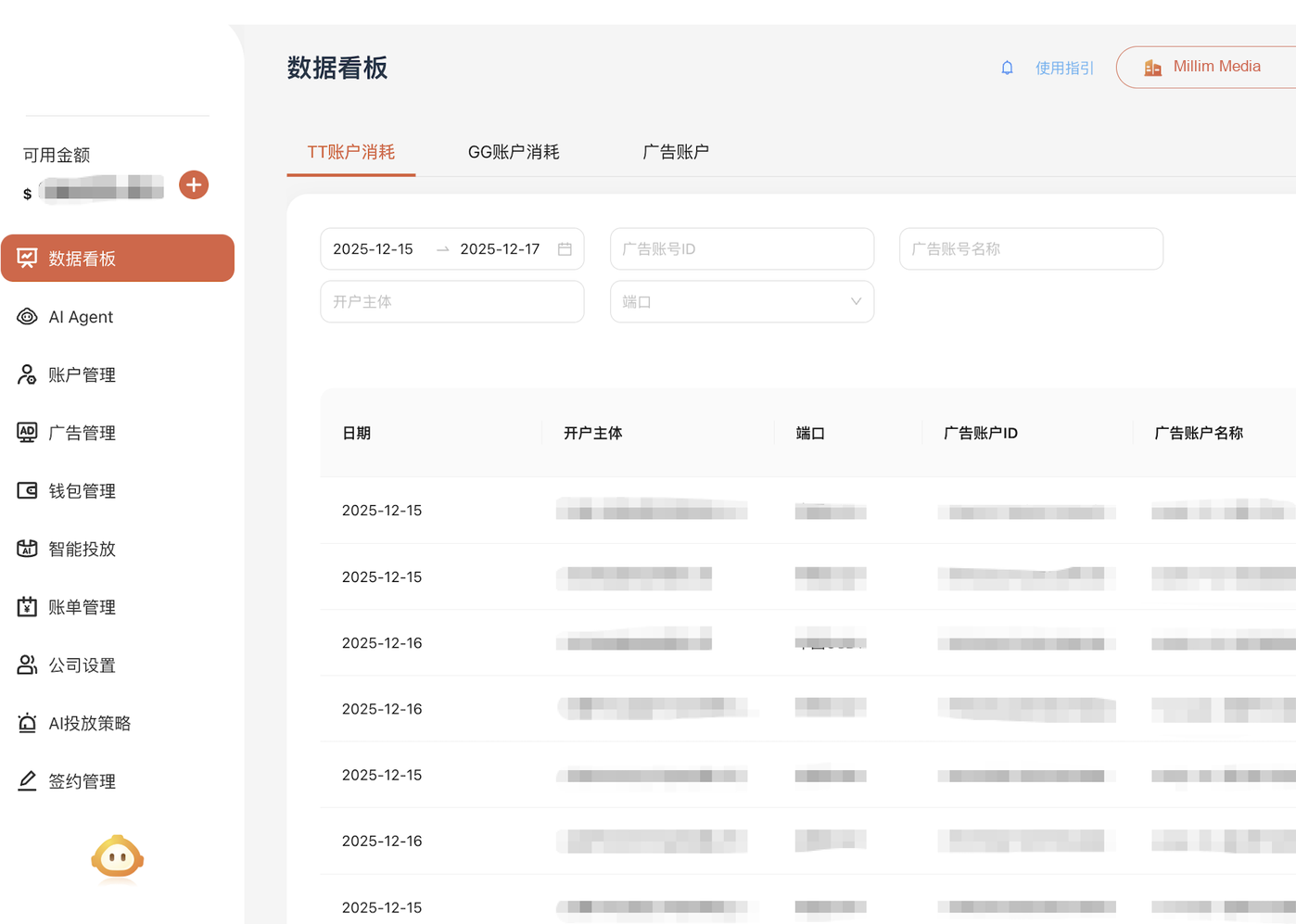
Task: Switch to TT账户消耗 tab
Action: point(351,152)
